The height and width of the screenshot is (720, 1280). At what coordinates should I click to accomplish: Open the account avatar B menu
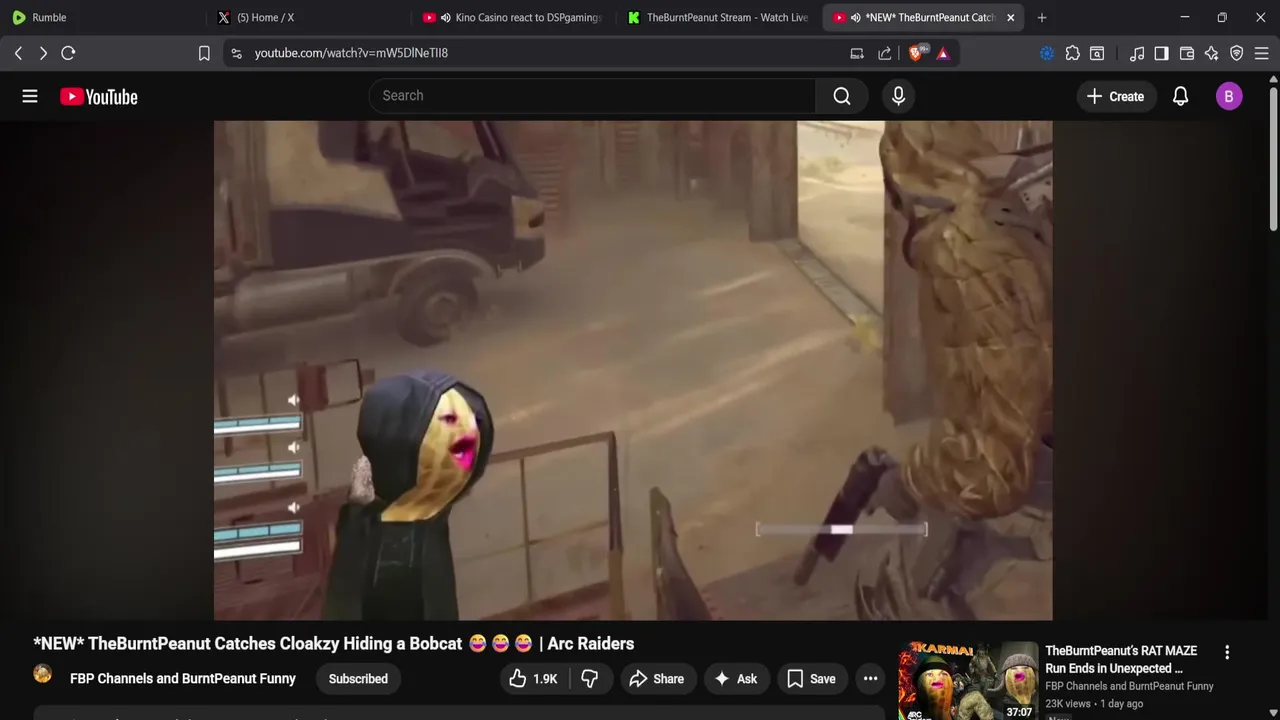1229,96
